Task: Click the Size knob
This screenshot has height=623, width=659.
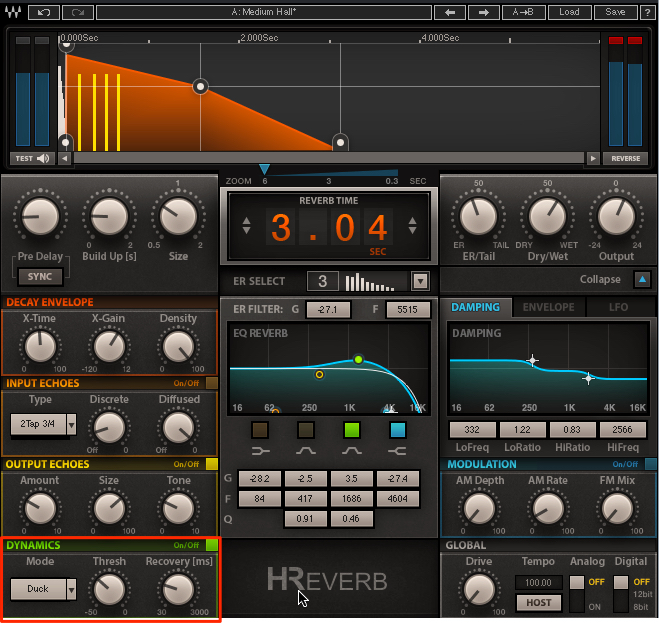Action: 178,216
